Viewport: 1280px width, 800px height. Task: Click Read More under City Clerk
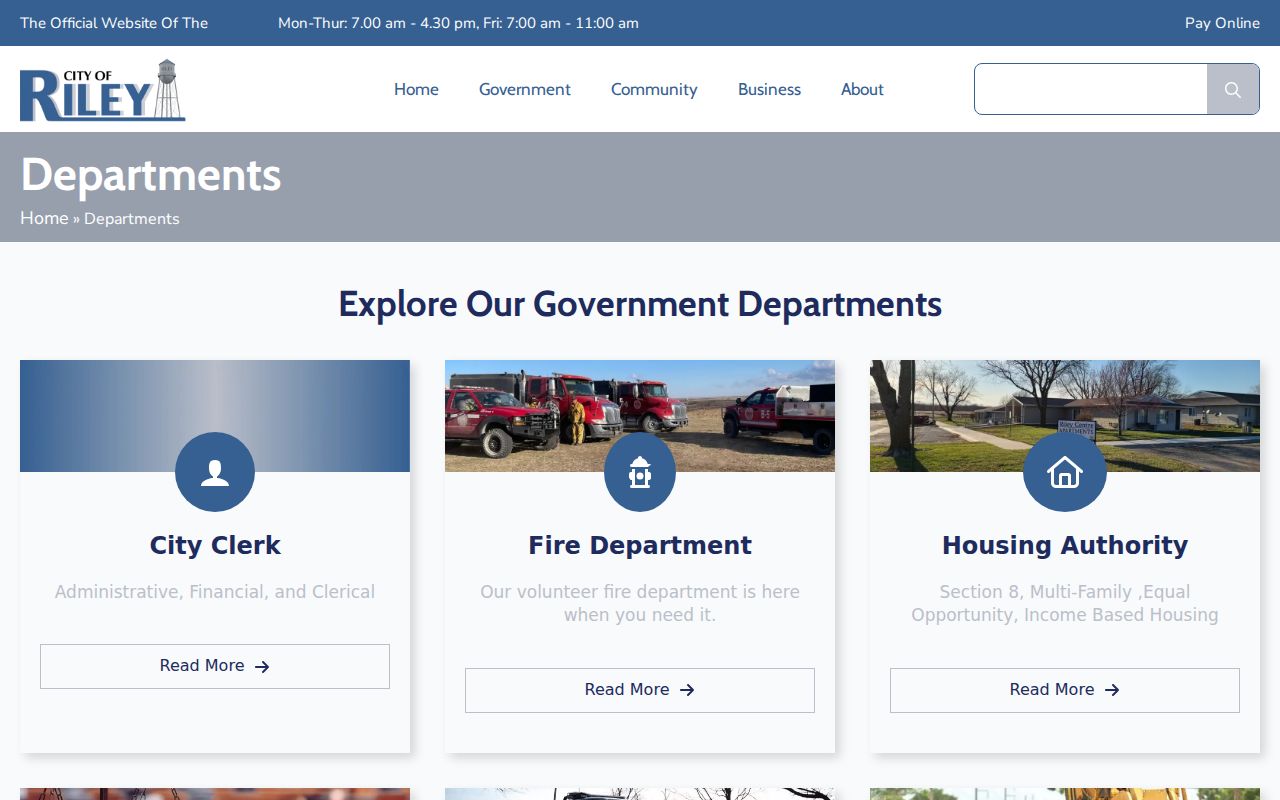pyautogui.click(x=215, y=666)
